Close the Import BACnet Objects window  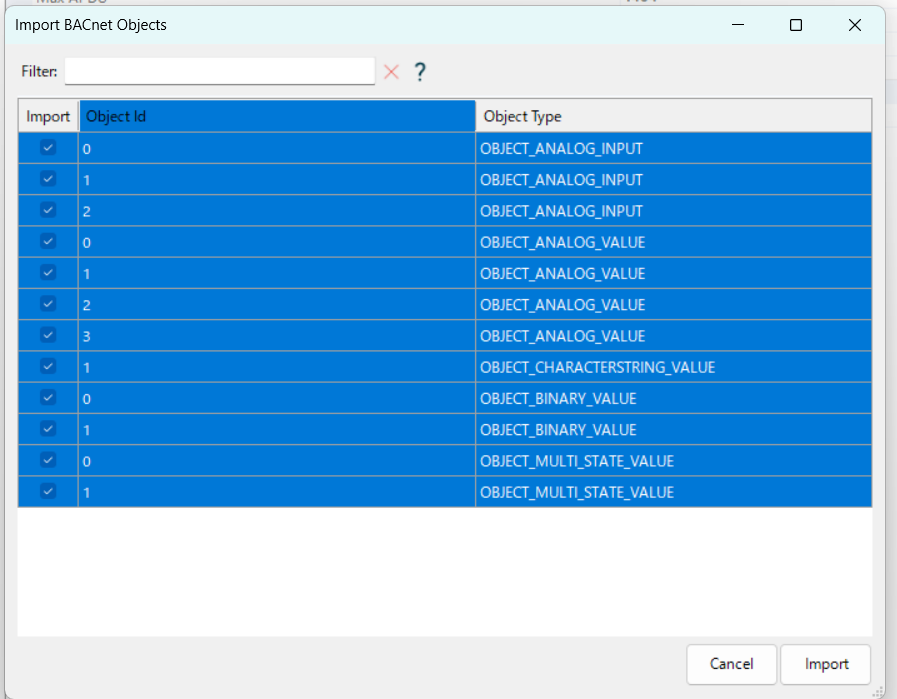855,25
